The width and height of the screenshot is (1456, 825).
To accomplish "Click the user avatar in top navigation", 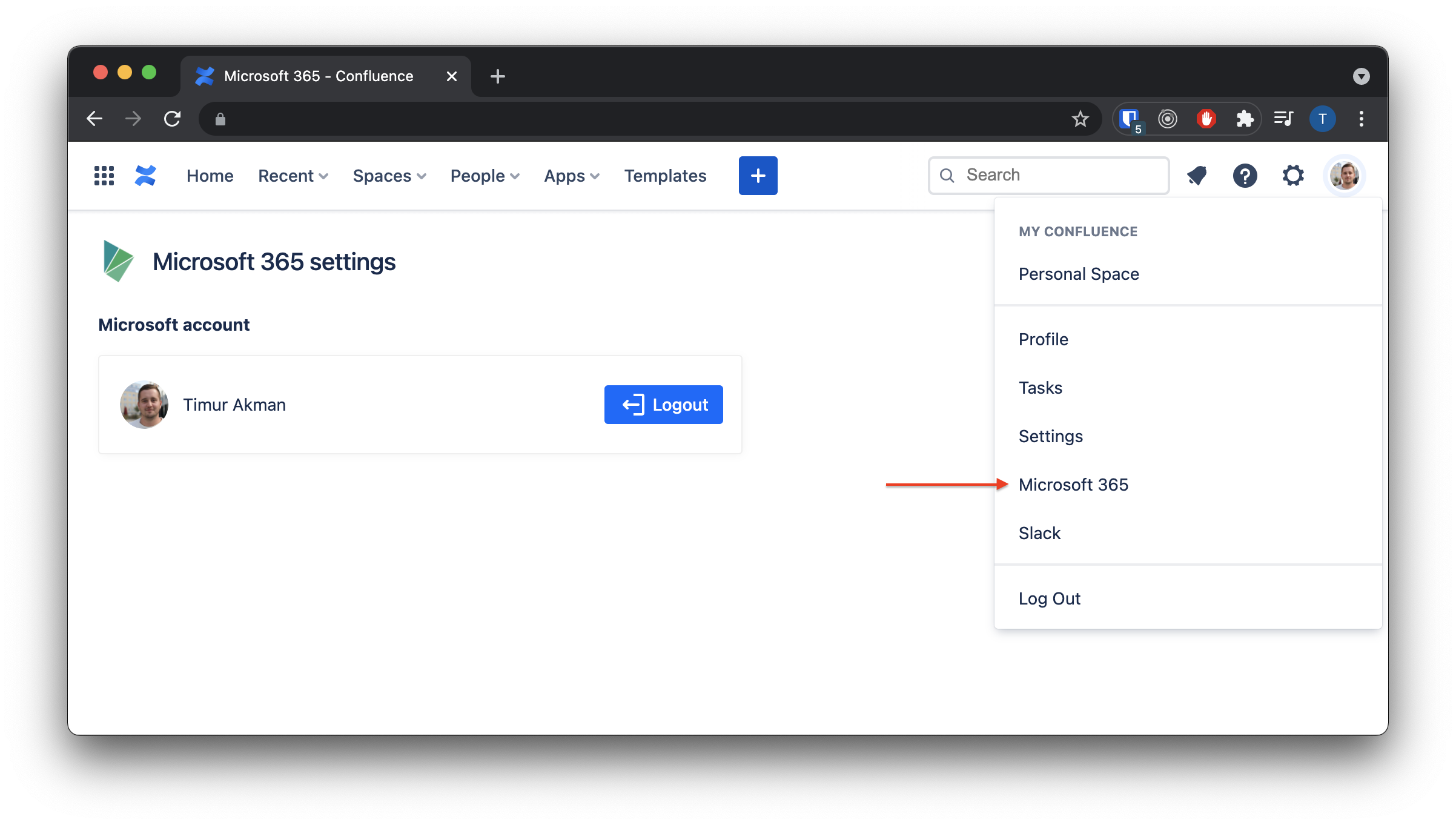I will click(x=1344, y=176).
